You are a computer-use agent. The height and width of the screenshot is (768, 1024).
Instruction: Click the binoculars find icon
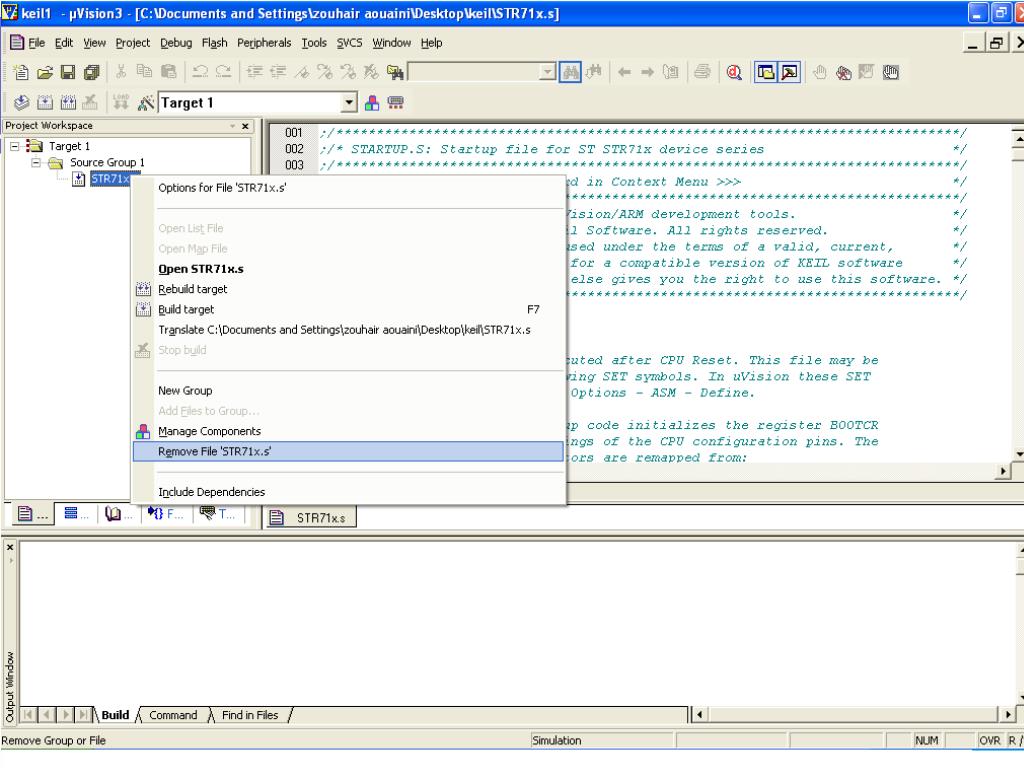click(x=570, y=72)
